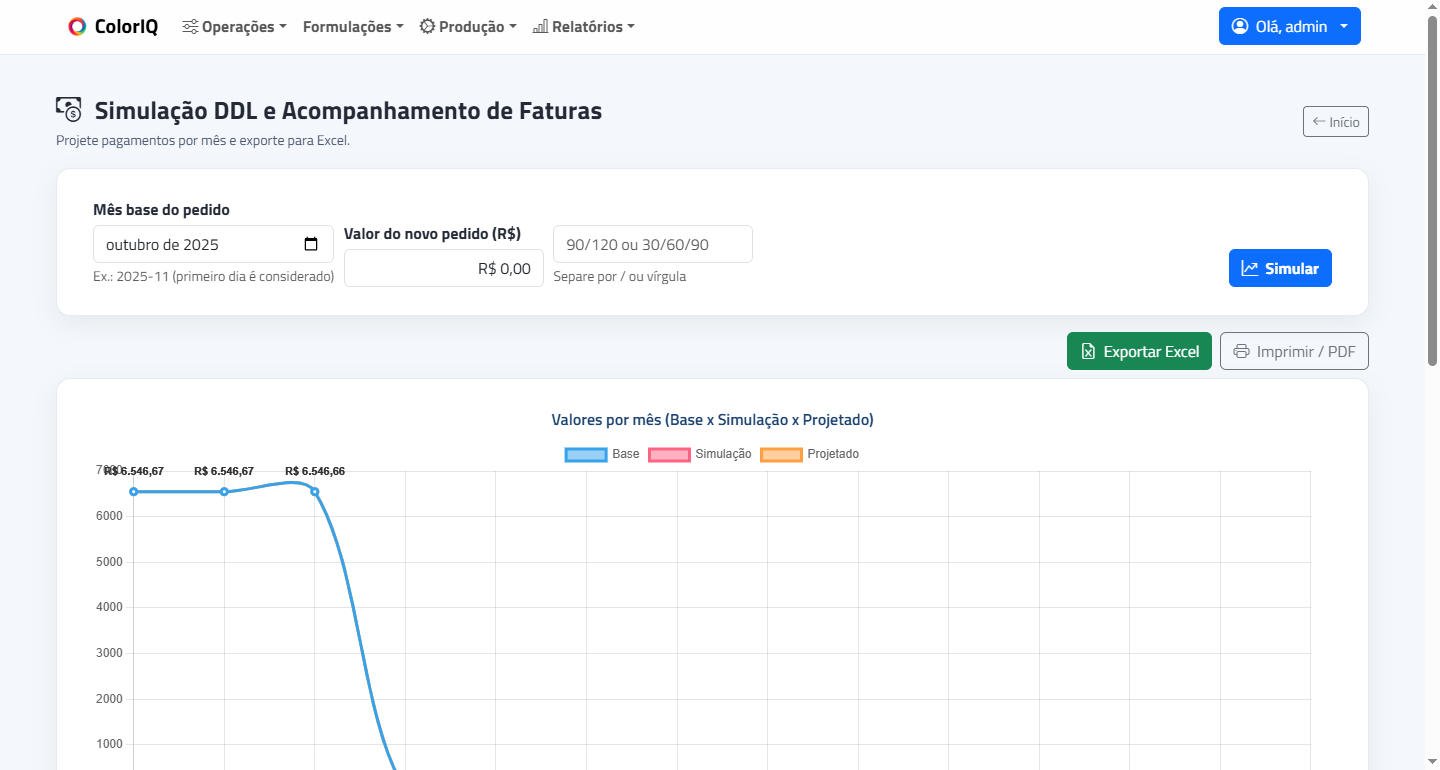The height and width of the screenshot is (770, 1440).
Task: Click the chart title Valores por mês
Action: (713, 419)
